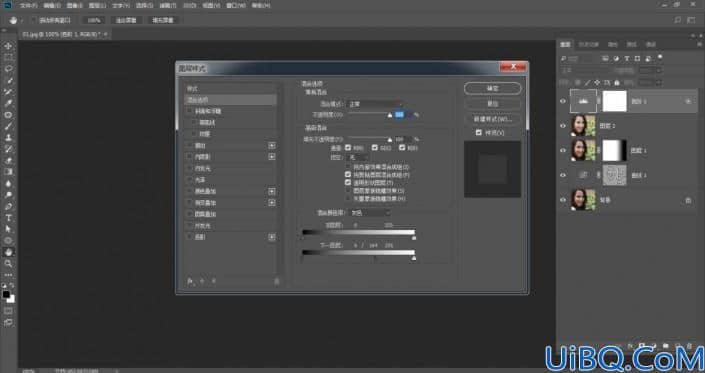This screenshot has height=373, width=705.
Task: Click the plus icon beside 描边 (Stroke)
Action: click(x=272, y=146)
